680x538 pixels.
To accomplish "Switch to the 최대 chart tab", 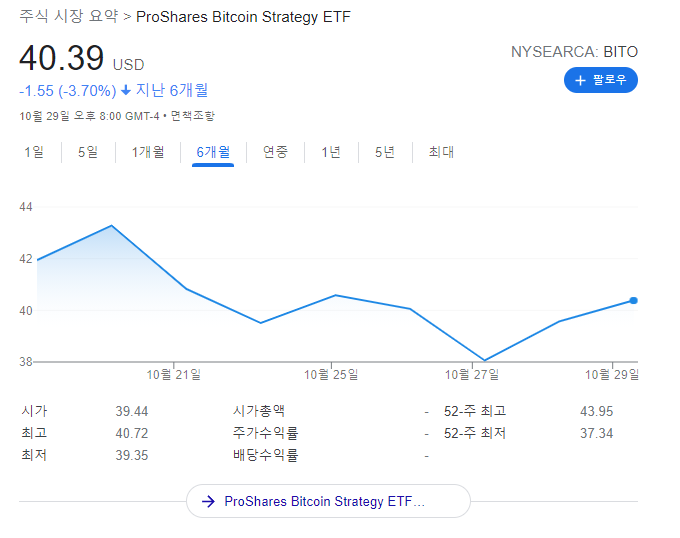I will coord(441,152).
